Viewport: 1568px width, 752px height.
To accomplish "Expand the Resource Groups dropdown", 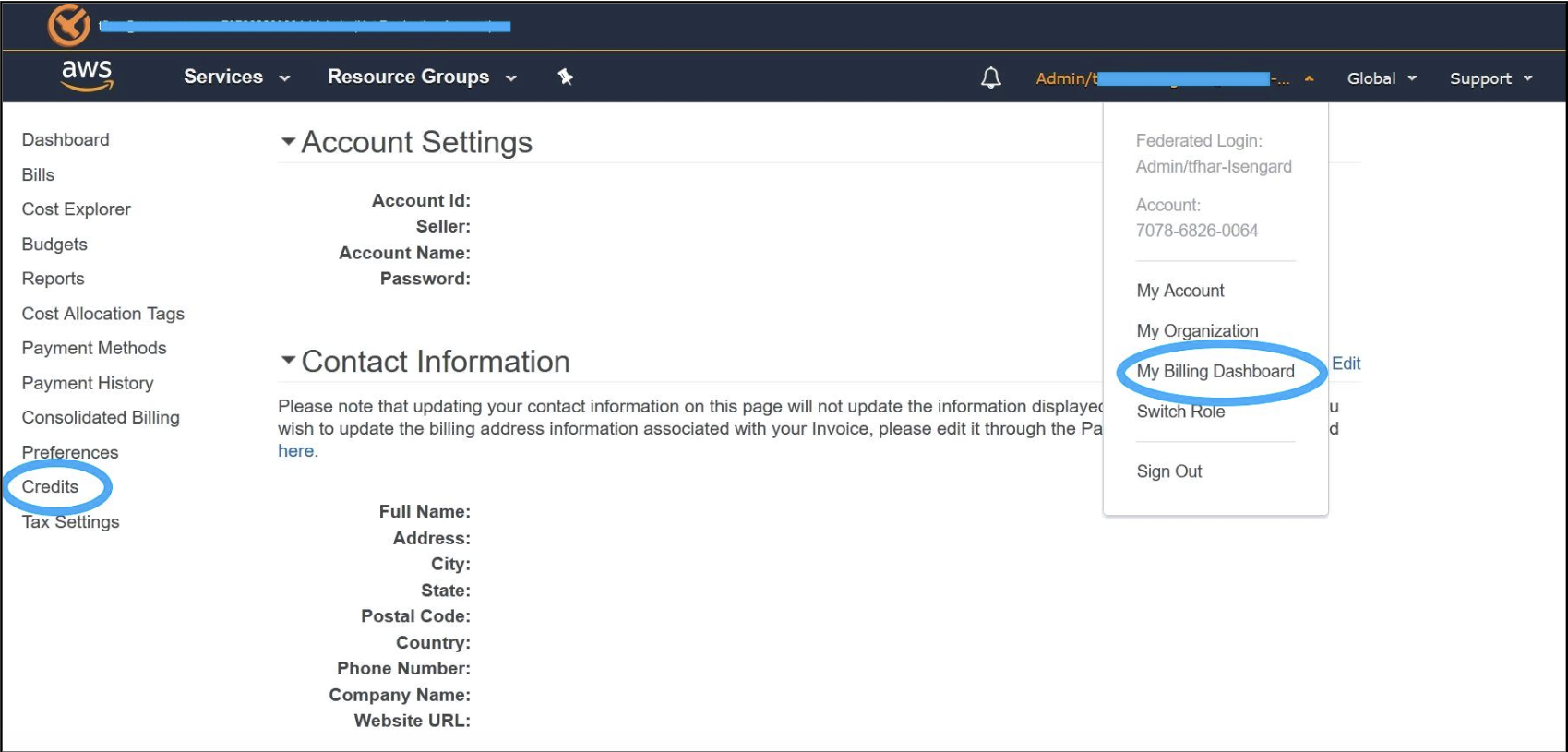I will click(421, 78).
